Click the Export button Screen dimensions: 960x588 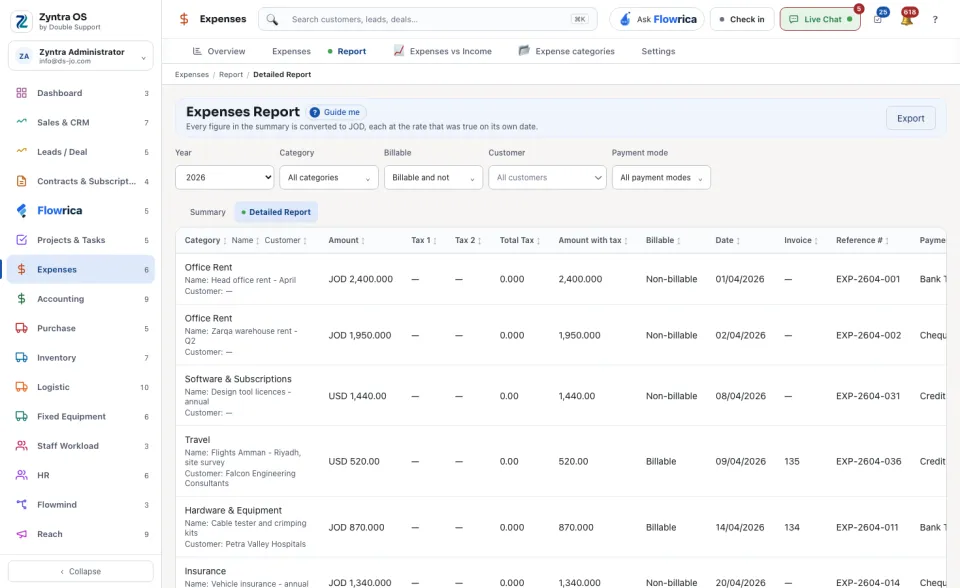pos(910,118)
